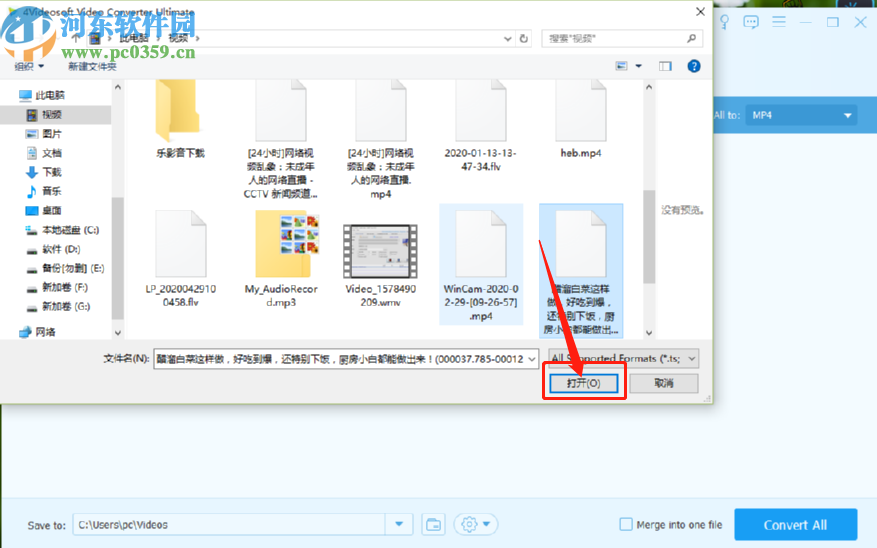Select 新加卷 (F:) drive
This screenshot has height=548, width=877.
tap(57, 287)
